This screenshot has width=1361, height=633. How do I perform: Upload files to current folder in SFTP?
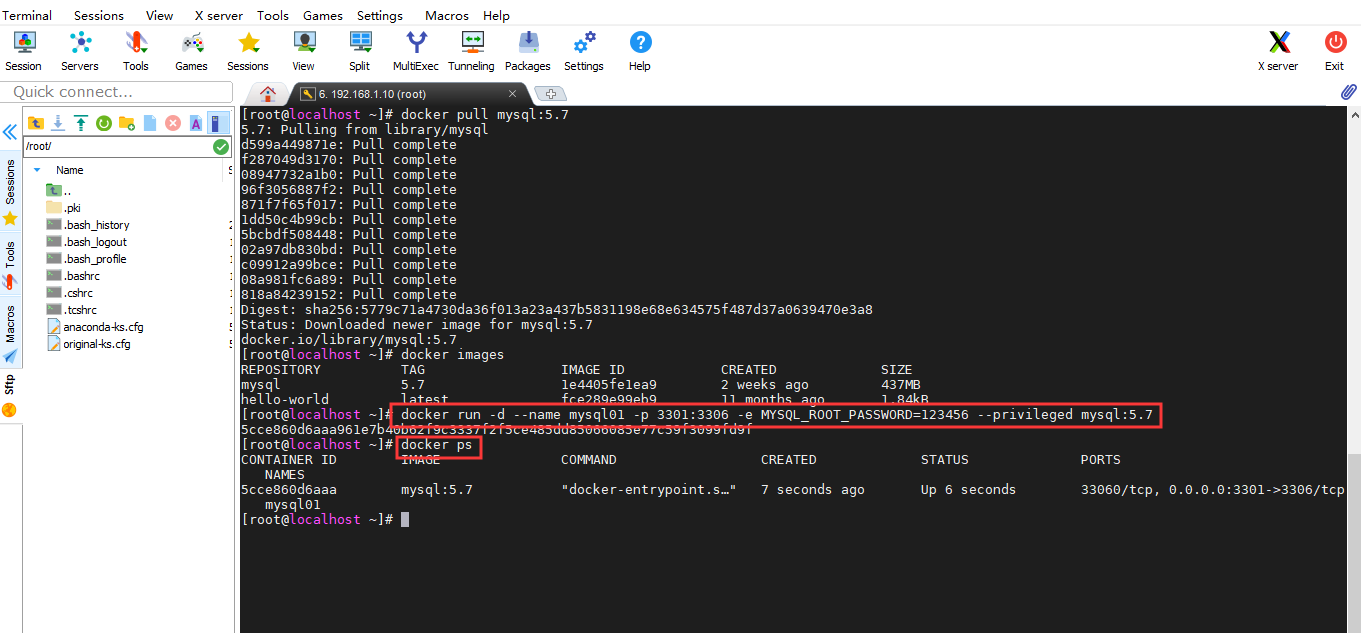point(81,123)
